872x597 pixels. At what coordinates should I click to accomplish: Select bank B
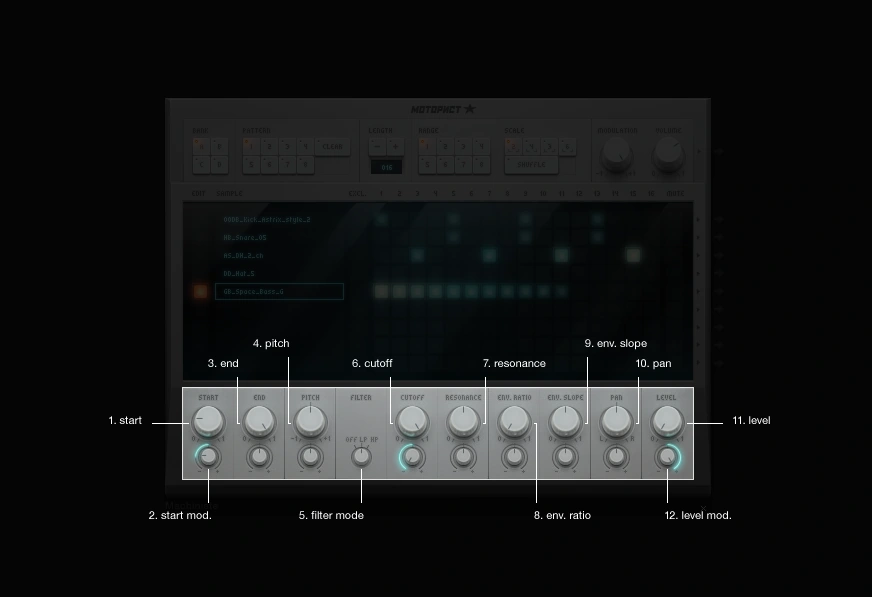point(219,147)
